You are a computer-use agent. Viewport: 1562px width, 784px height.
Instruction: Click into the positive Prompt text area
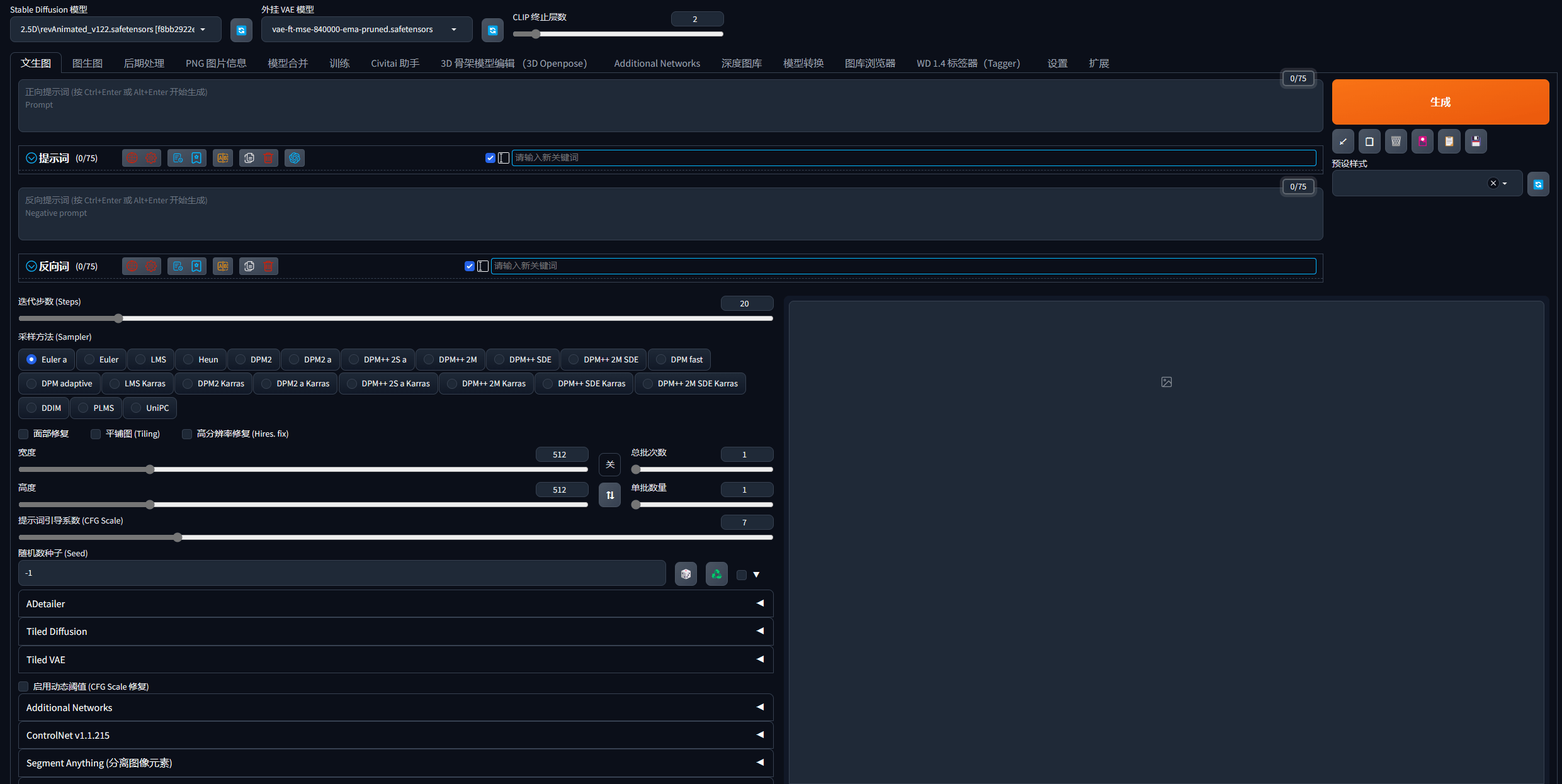tap(671, 106)
